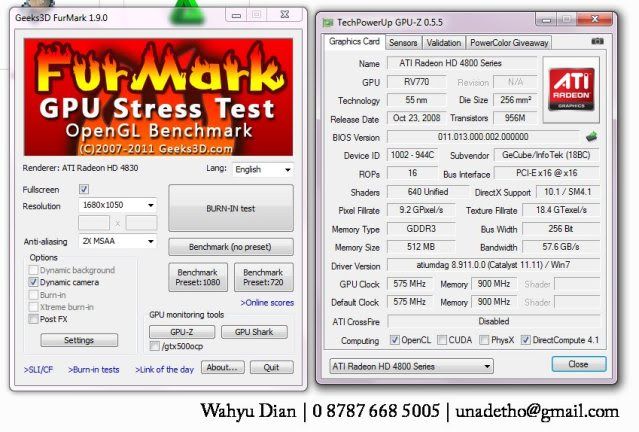
Task: Open the Anti-aliasing 2X MSAA dropdown
Action: pos(117,241)
